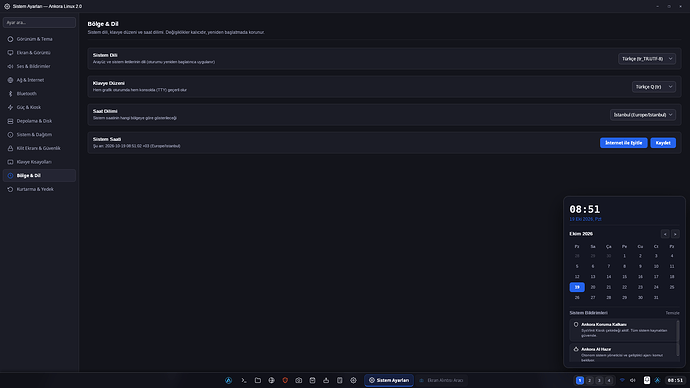Go to Ses & Bildirimler settings
The height and width of the screenshot is (388, 690).
[39, 66]
